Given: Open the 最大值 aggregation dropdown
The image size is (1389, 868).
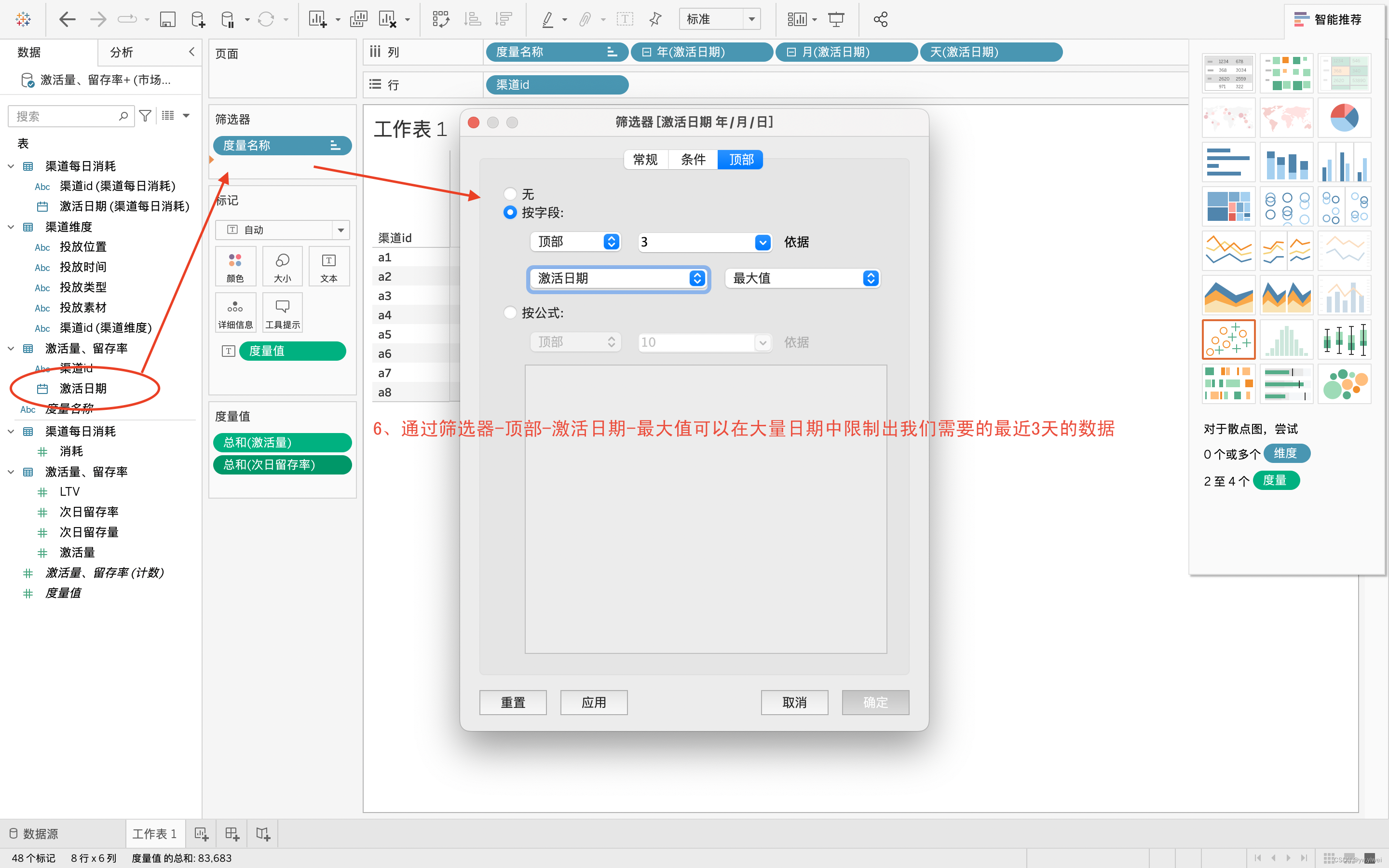Looking at the screenshot, I should coord(803,278).
